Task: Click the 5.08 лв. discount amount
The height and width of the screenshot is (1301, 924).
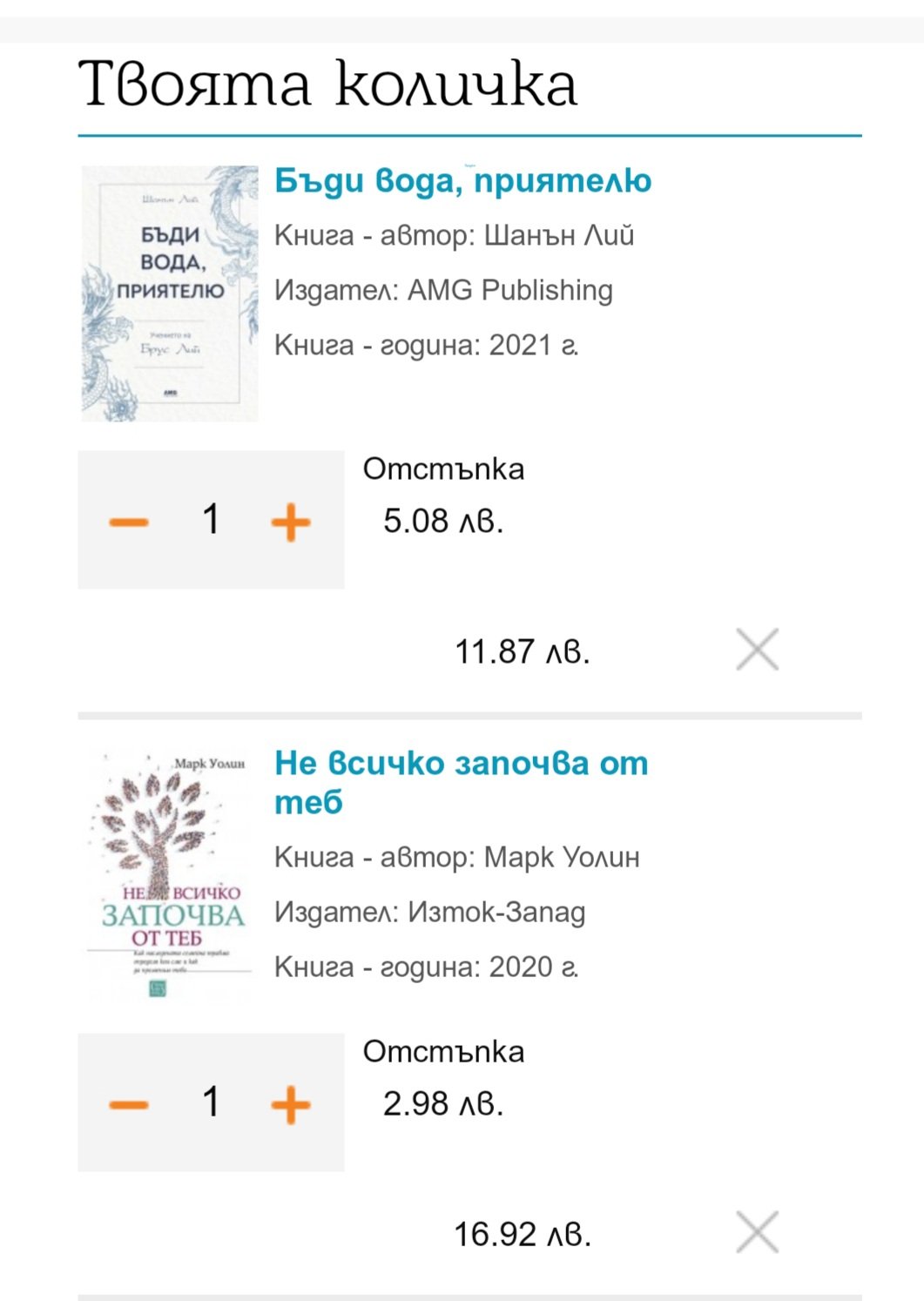Action: [443, 522]
